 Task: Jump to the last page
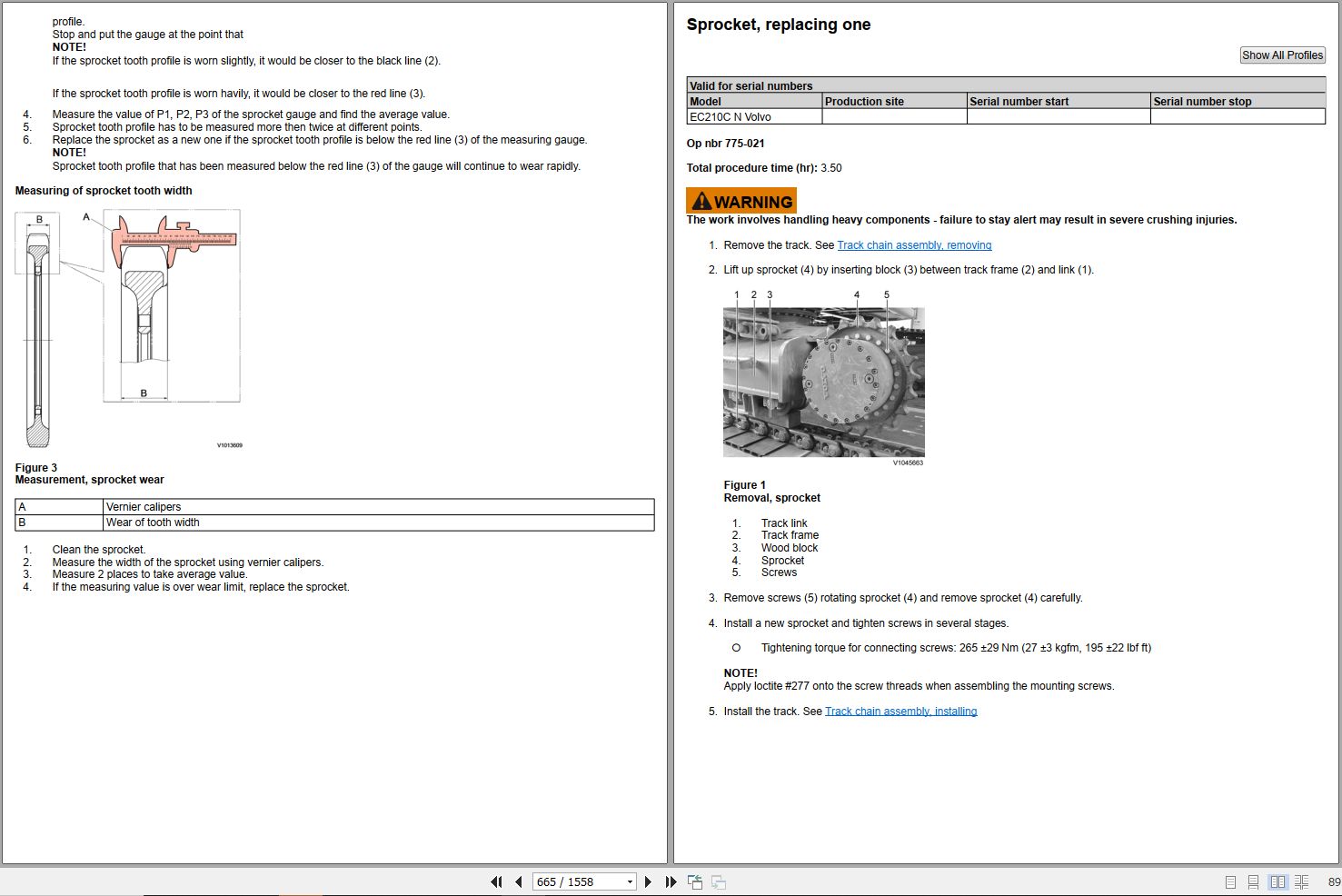671,881
